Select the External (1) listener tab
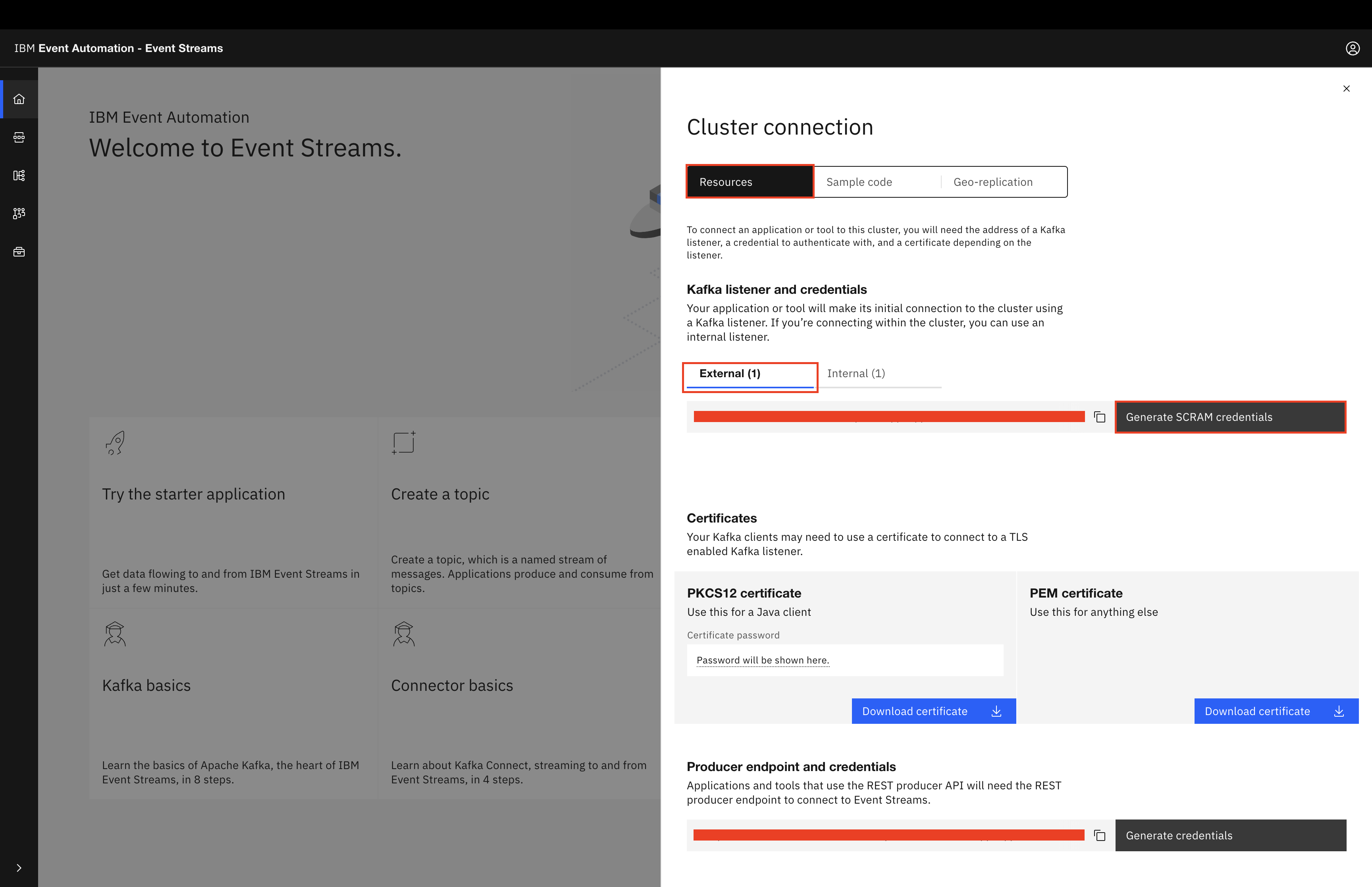 coord(750,374)
